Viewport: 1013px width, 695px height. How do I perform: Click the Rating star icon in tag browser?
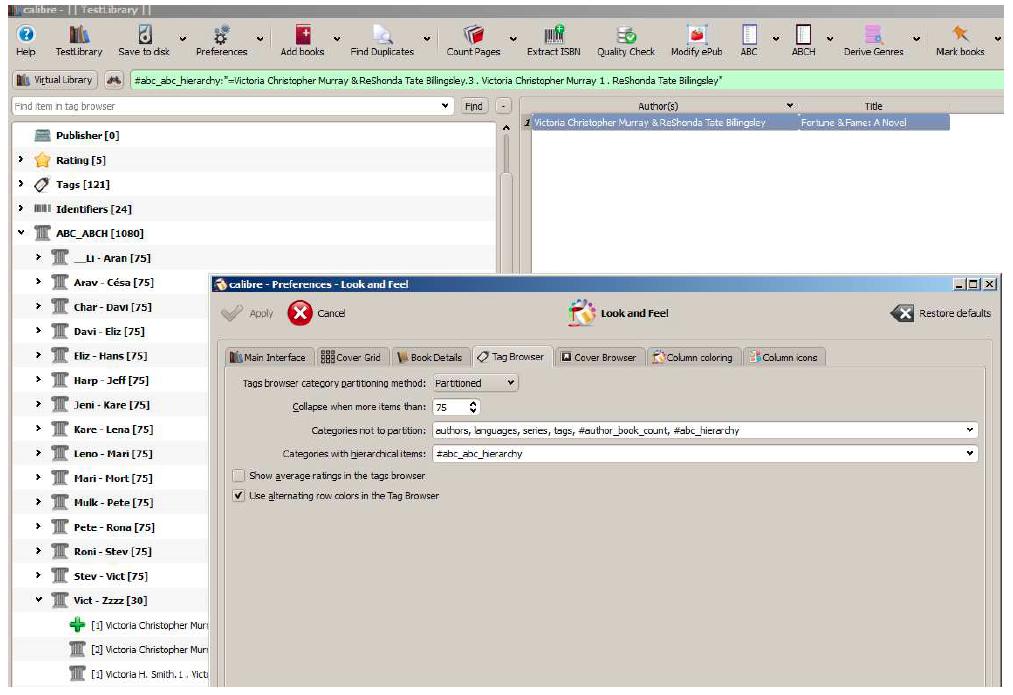coord(43,160)
